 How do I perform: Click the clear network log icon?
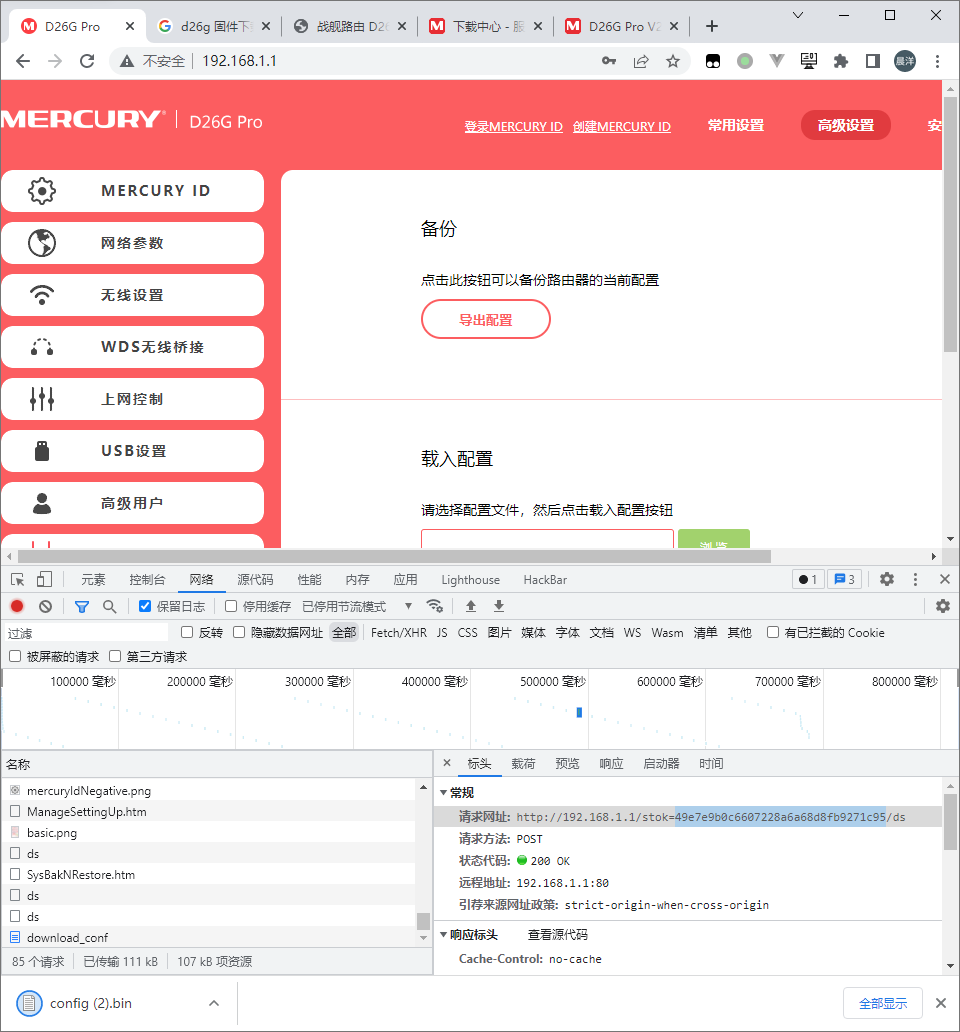[x=45, y=606]
